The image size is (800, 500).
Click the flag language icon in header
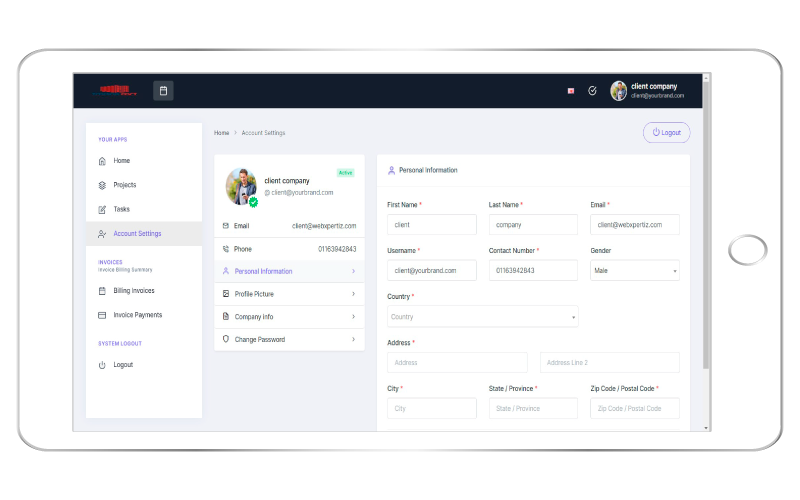[571, 91]
